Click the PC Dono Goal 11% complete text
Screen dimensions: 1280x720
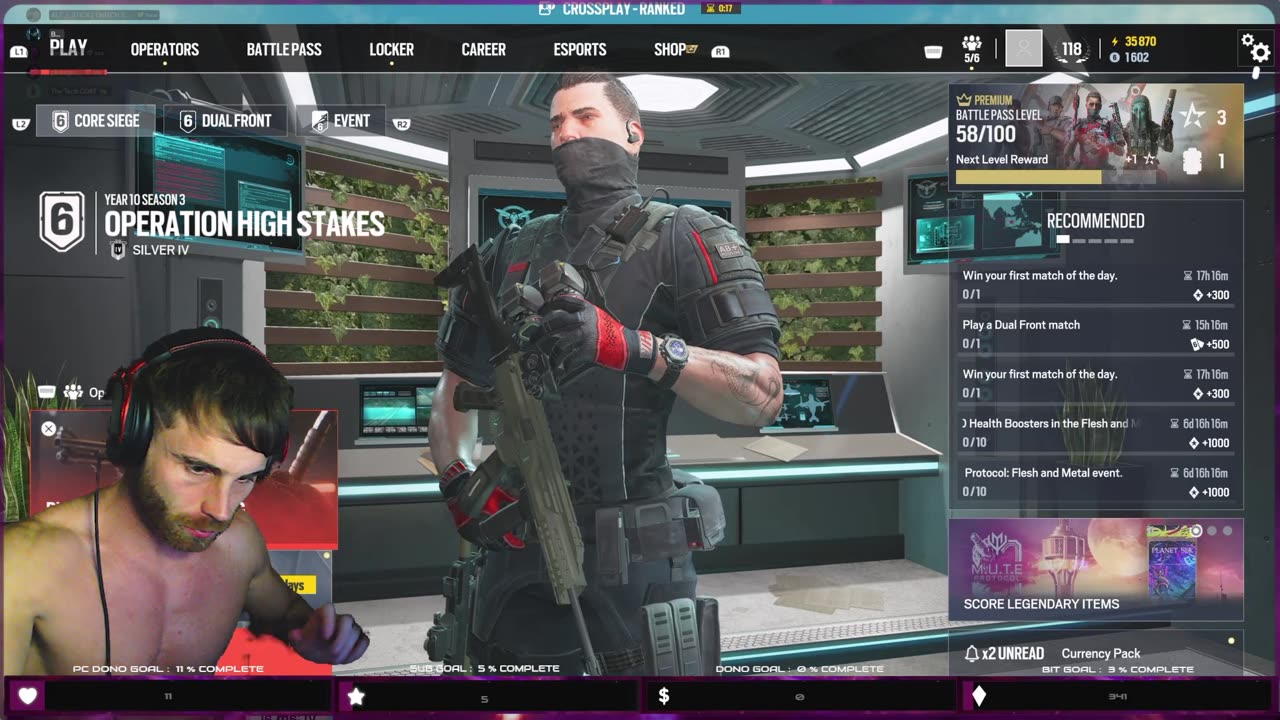pyautogui.click(x=168, y=668)
